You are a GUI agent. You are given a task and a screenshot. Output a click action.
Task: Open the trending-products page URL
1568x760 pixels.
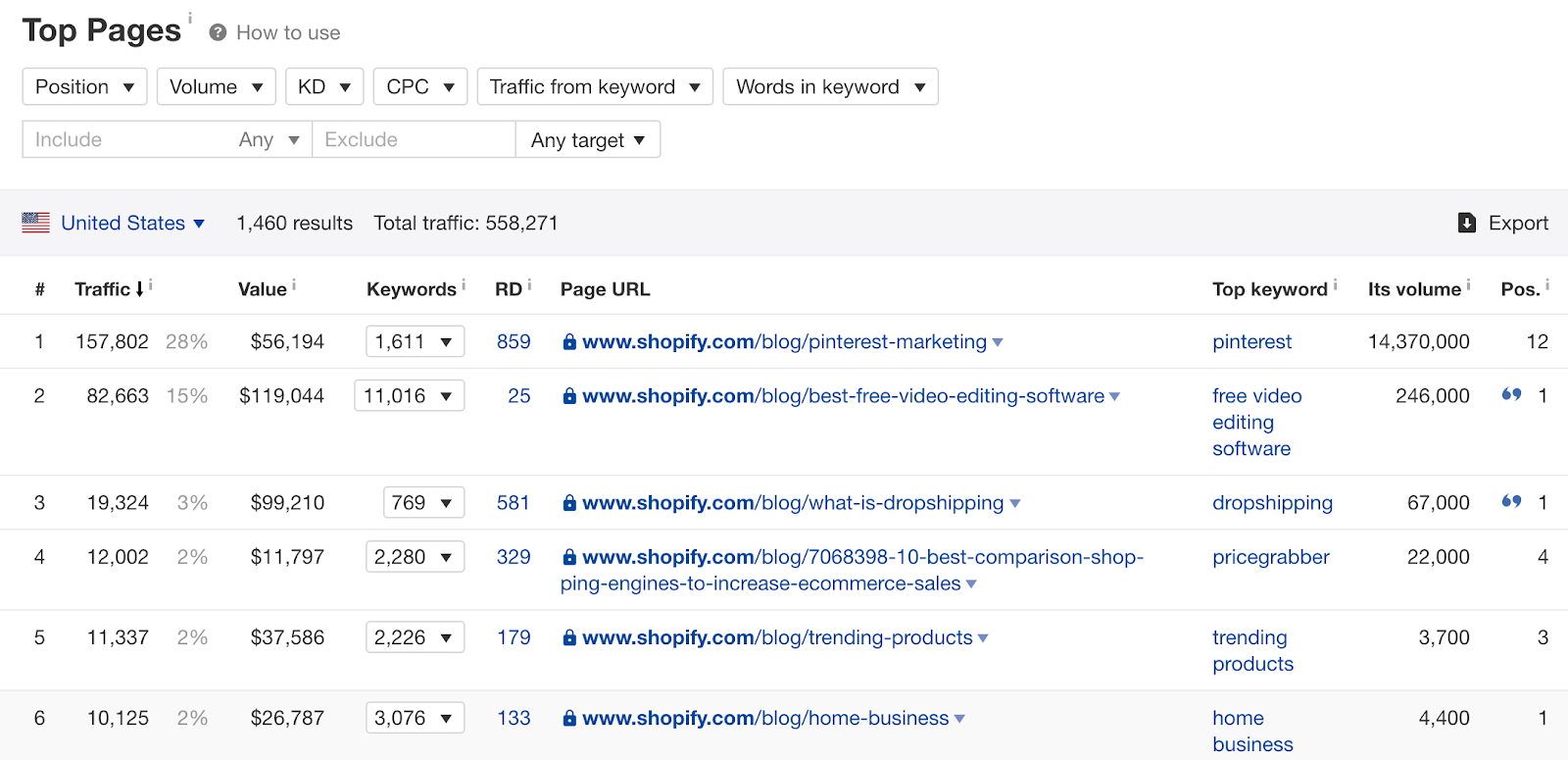click(x=777, y=636)
